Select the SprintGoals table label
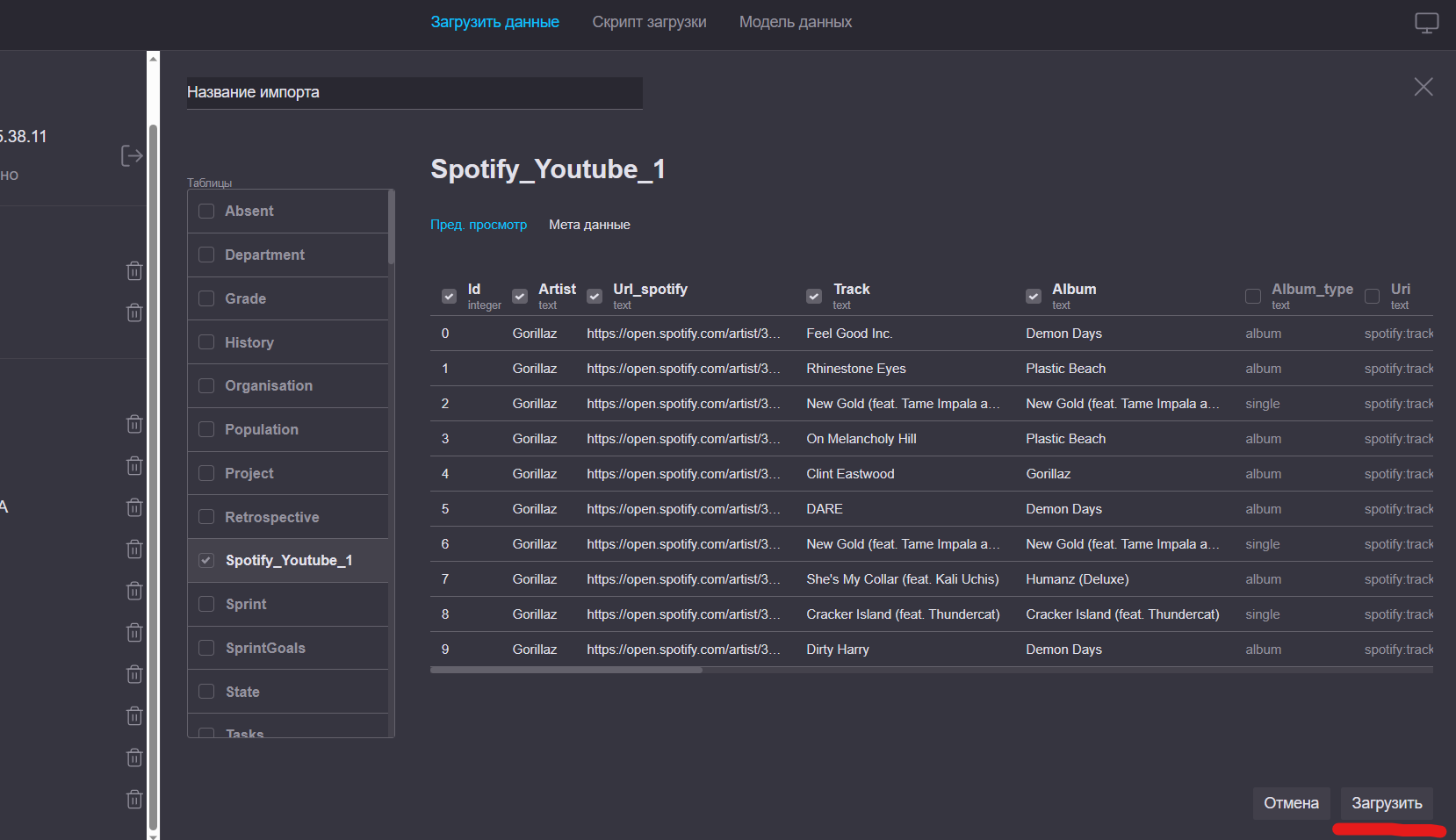1456x840 pixels. [x=265, y=648]
